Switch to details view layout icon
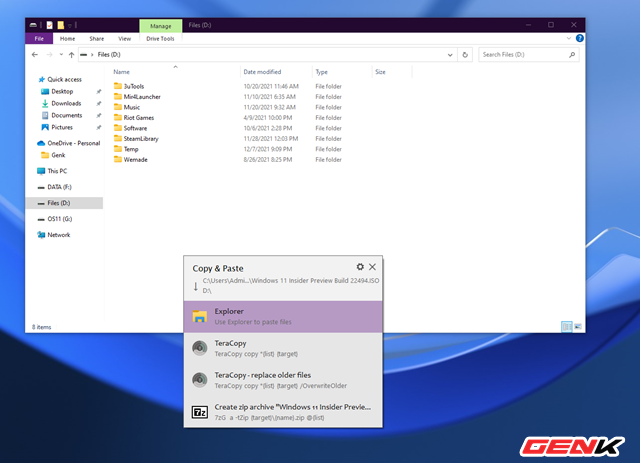Viewport: 640px width, 463px height. [x=567, y=327]
